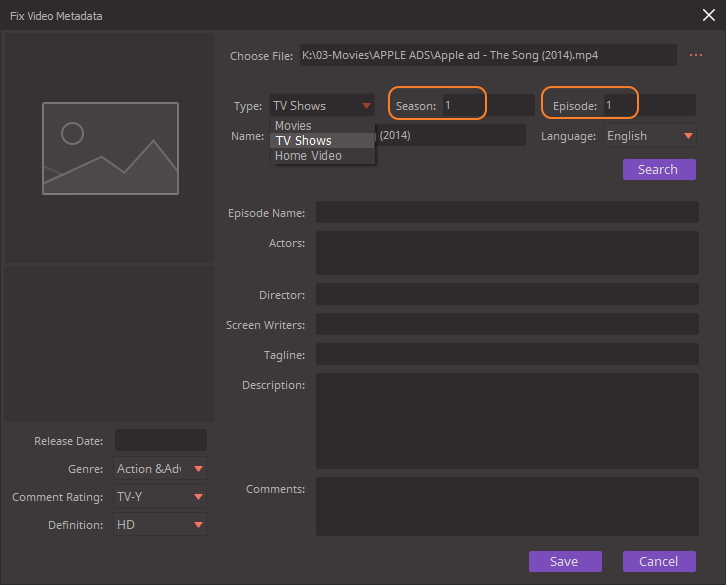Click the Tagline input field
Viewport: 726px width, 585px height.
pos(507,354)
